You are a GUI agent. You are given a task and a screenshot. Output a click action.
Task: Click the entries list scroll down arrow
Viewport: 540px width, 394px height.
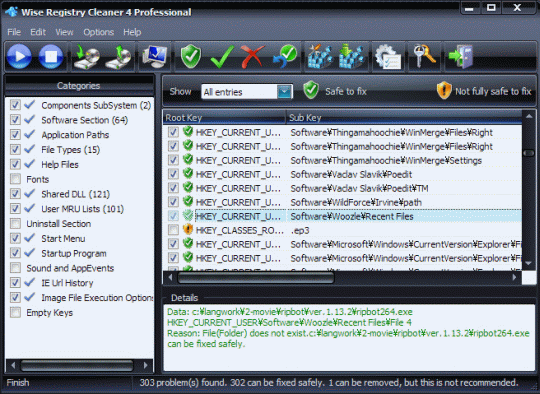529,263
